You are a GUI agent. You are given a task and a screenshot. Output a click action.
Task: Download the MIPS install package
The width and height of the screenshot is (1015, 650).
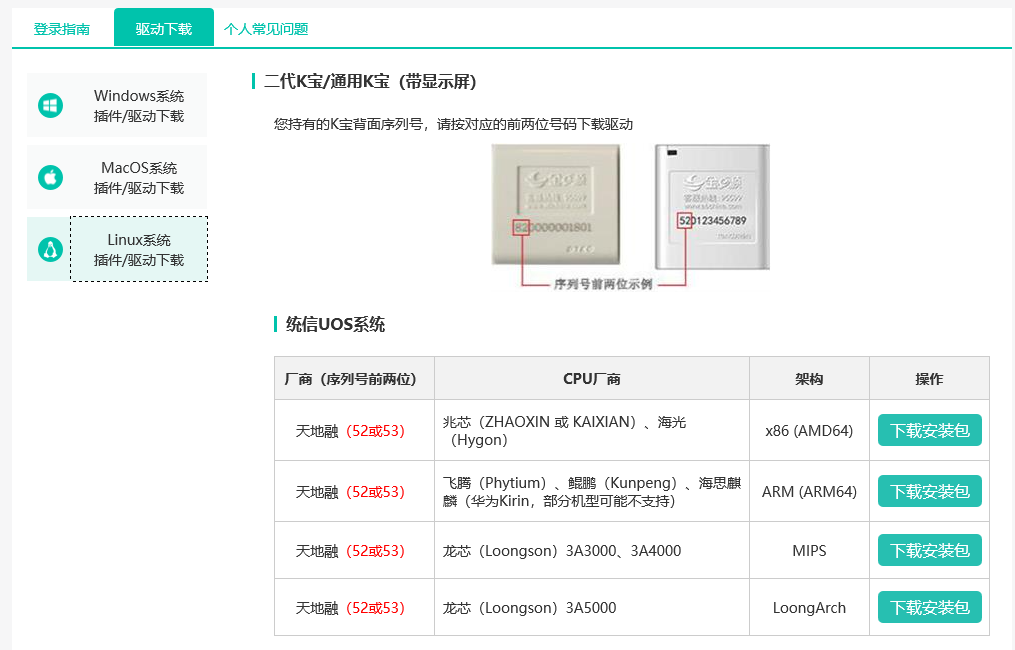tap(930, 550)
